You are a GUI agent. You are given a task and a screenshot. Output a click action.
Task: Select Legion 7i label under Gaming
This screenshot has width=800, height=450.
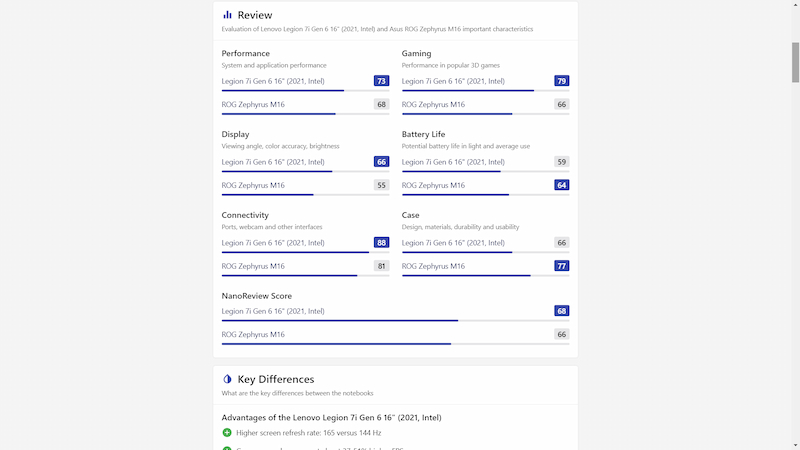pos(453,81)
